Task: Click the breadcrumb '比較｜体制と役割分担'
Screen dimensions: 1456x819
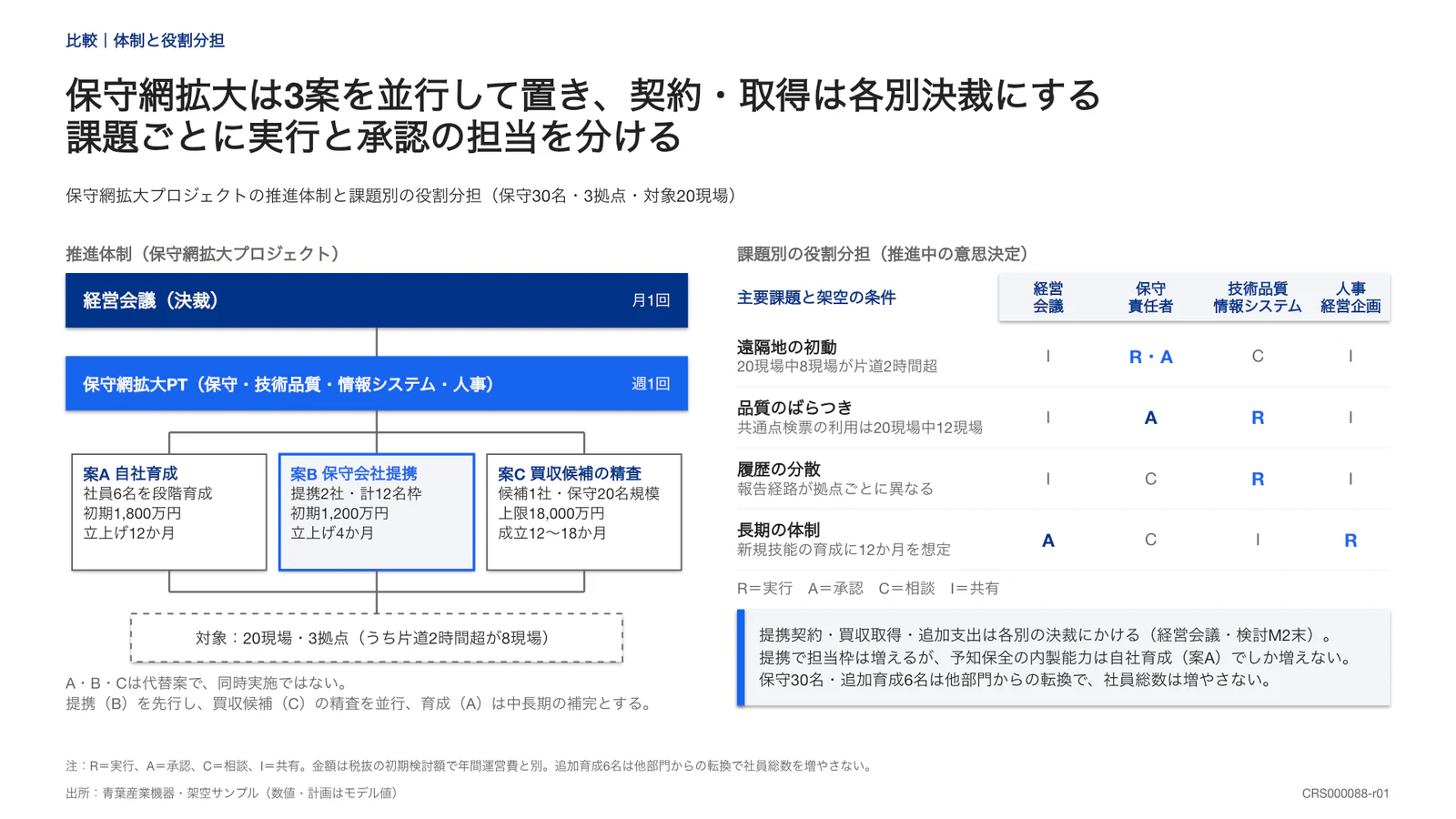Action: [x=145, y=40]
